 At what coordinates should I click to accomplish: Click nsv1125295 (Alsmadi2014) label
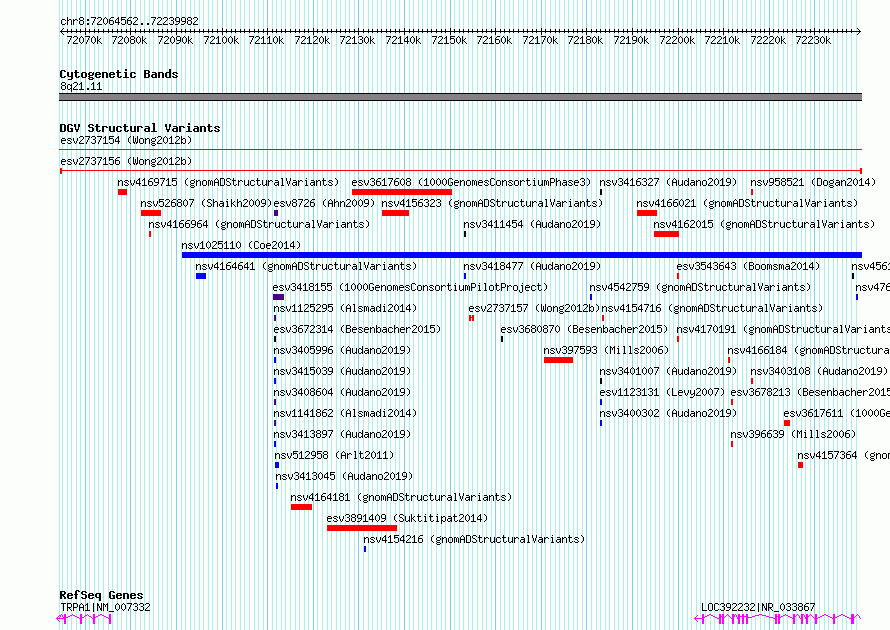click(x=345, y=308)
